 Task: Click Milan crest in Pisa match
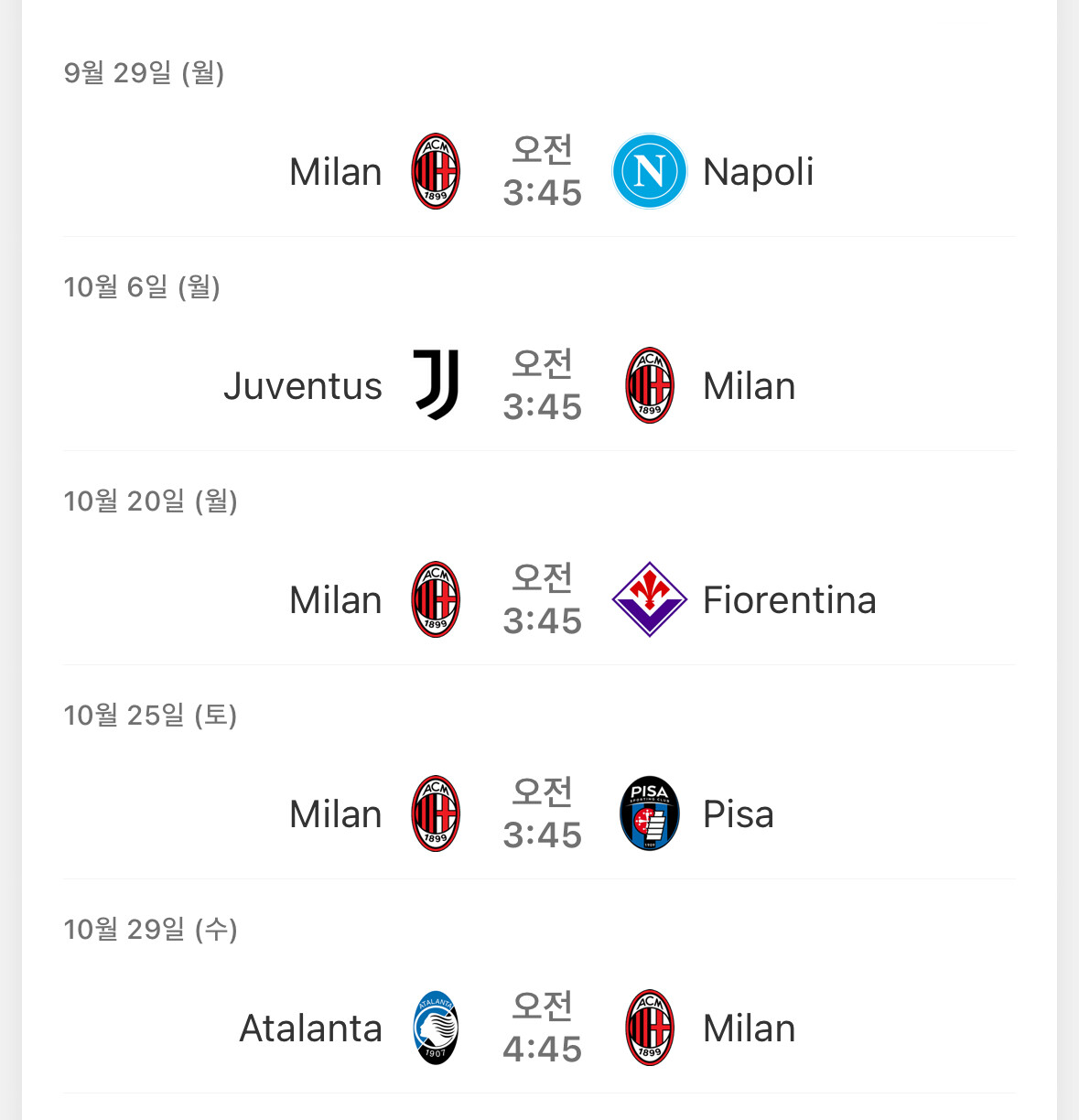point(436,813)
